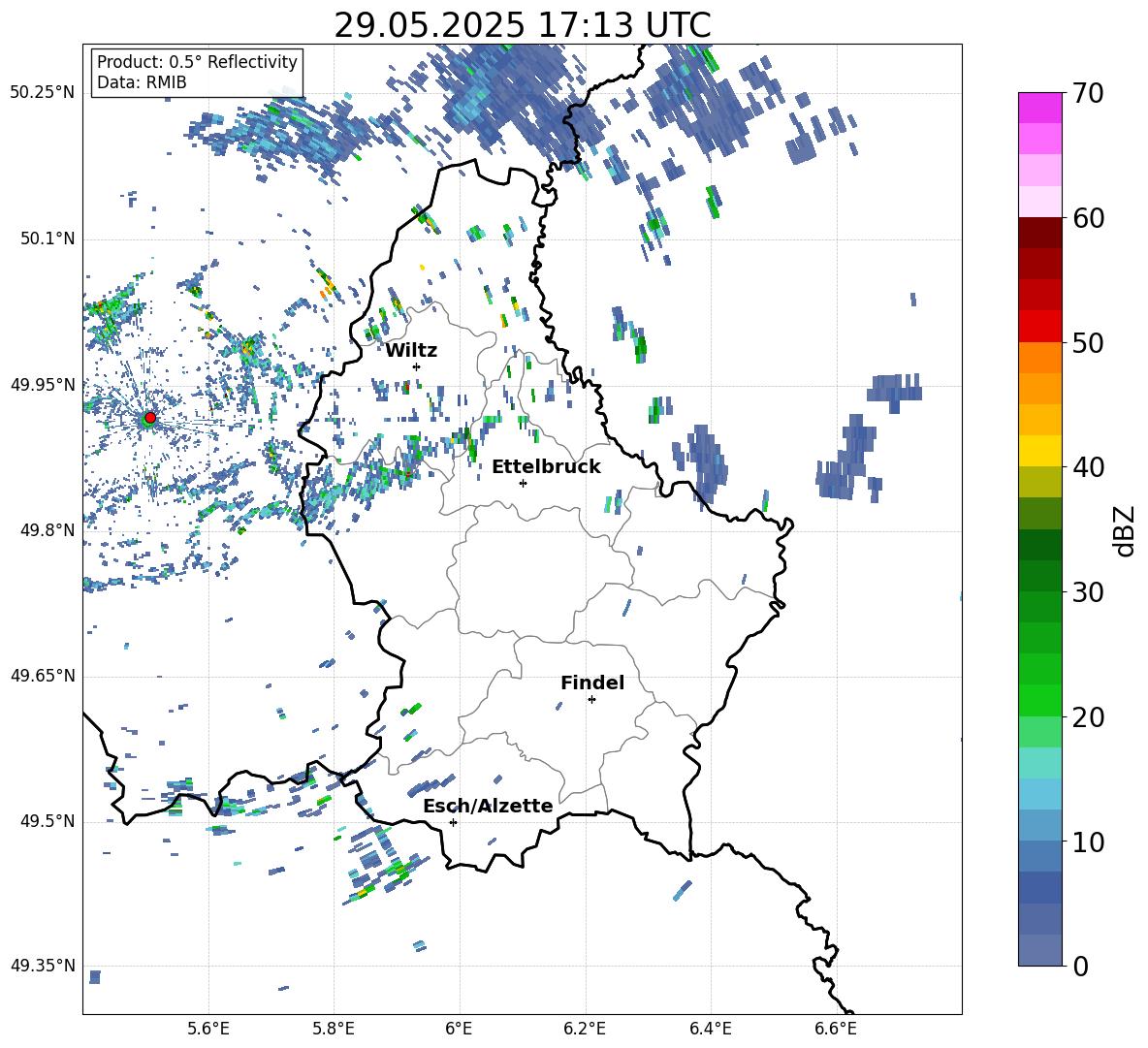Click the 49.5°N latitude label
1148x1048 pixels.
[x=48, y=821]
